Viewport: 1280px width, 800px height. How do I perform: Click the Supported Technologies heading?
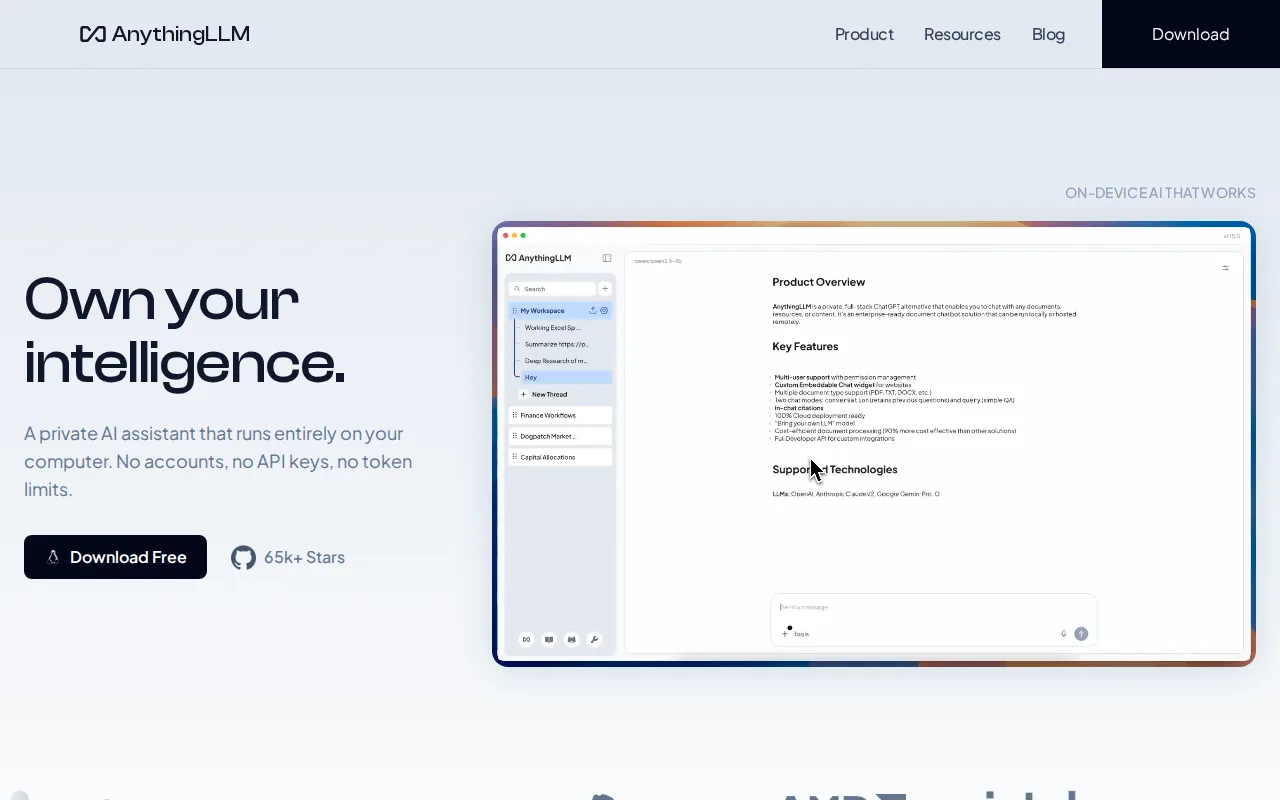click(835, 469)
